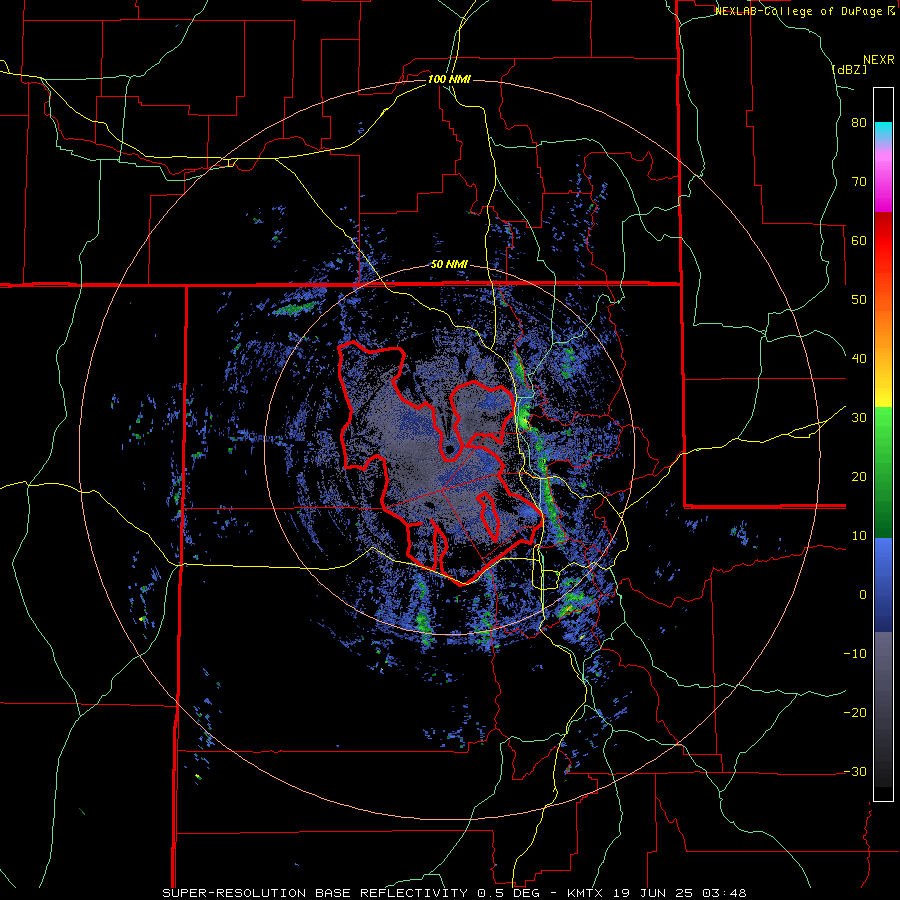The image size is (900, 900).
Task: Click the 50 value on the dBZ scale
Action: 859,300
